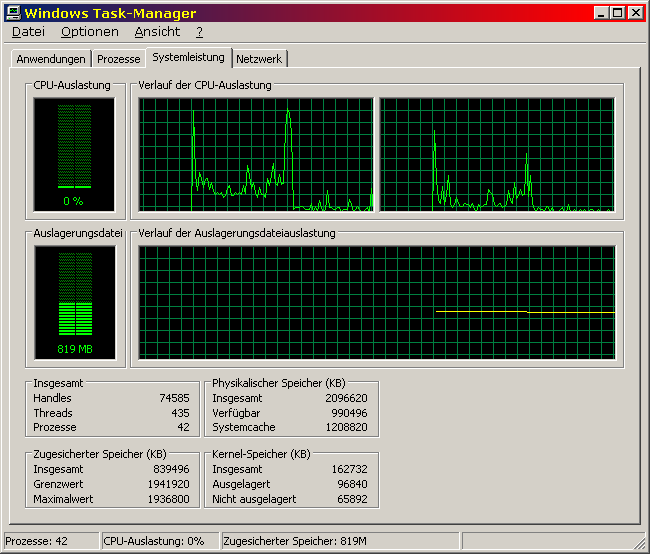The height and width of the screenshot is (554, 650).
Task: Click the Threads label
Action: (53, 413)
